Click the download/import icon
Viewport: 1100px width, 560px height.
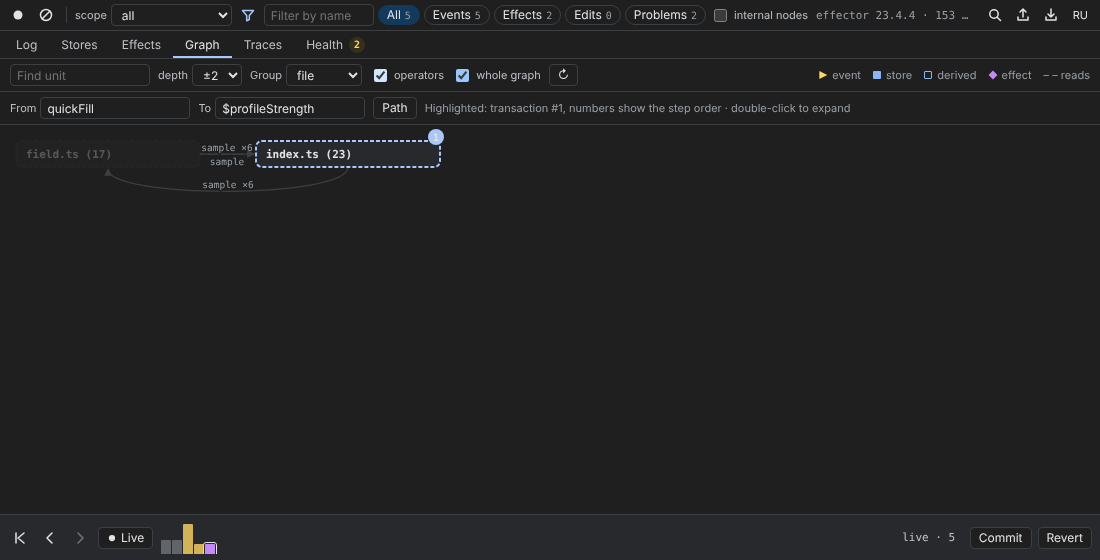point(1051,15)
